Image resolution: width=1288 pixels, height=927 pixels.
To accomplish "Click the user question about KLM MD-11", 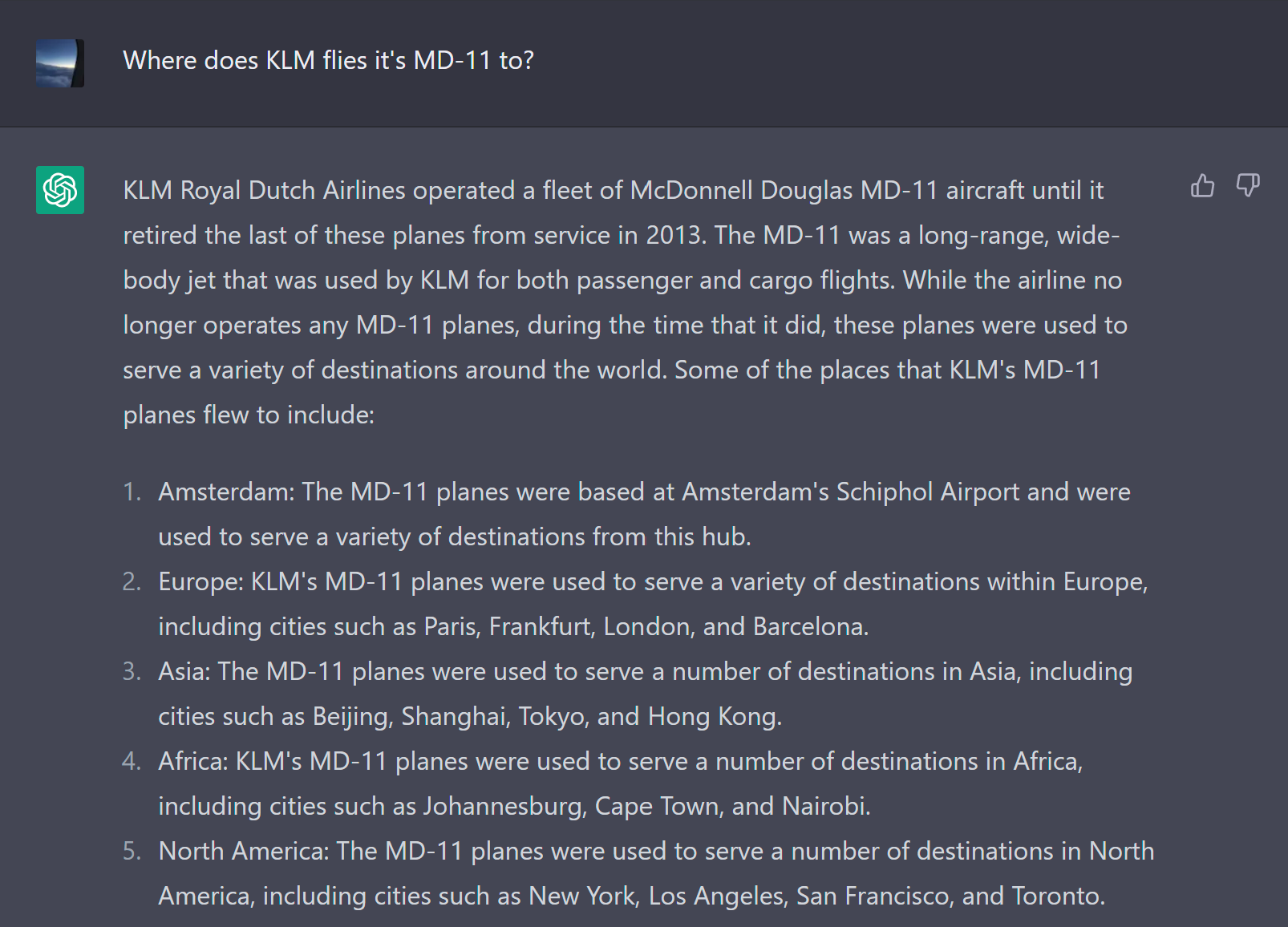I will pyautogui.click(x=328, y=61).
